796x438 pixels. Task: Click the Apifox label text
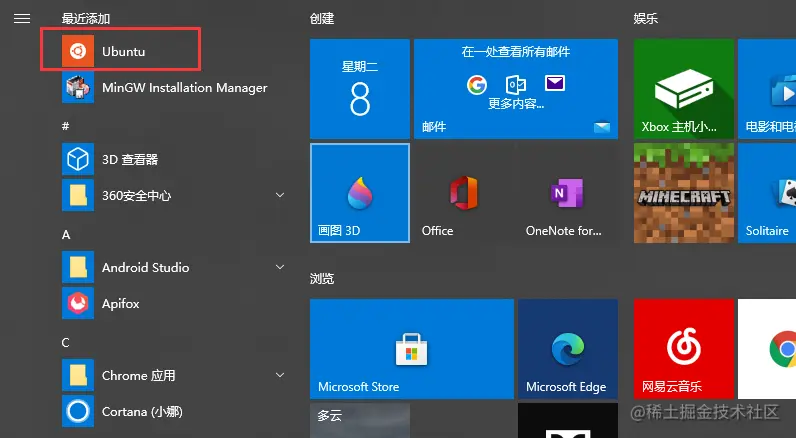pos(121,304)
